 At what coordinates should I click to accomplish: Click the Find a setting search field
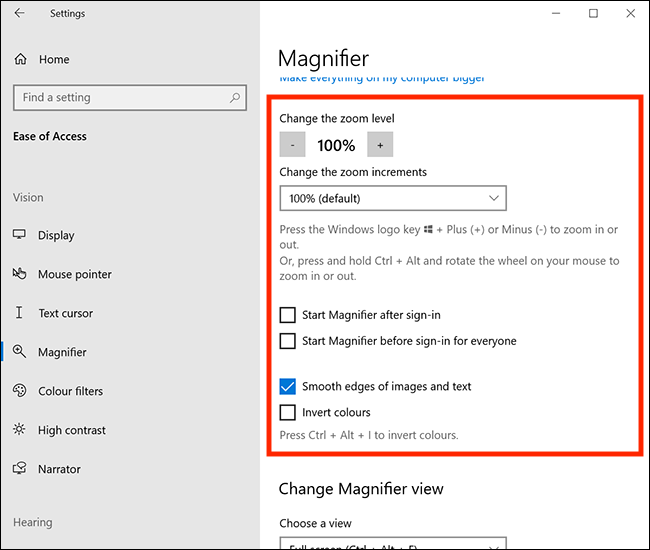click(x=120, y=98)
